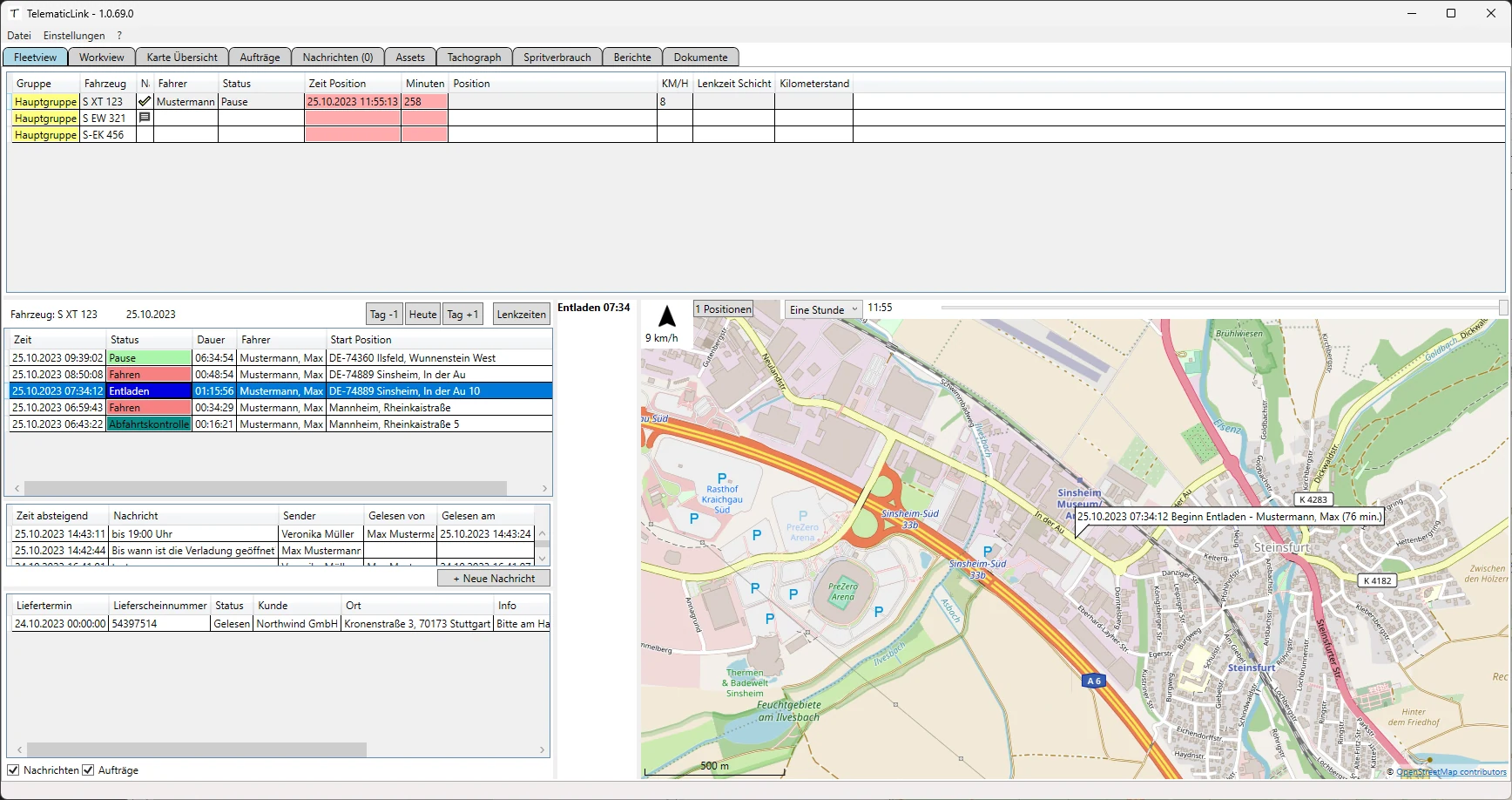Select the Abfahrtskontrolle row at 06:43:22
1512x800 pixels.
(x=280, y=424)
